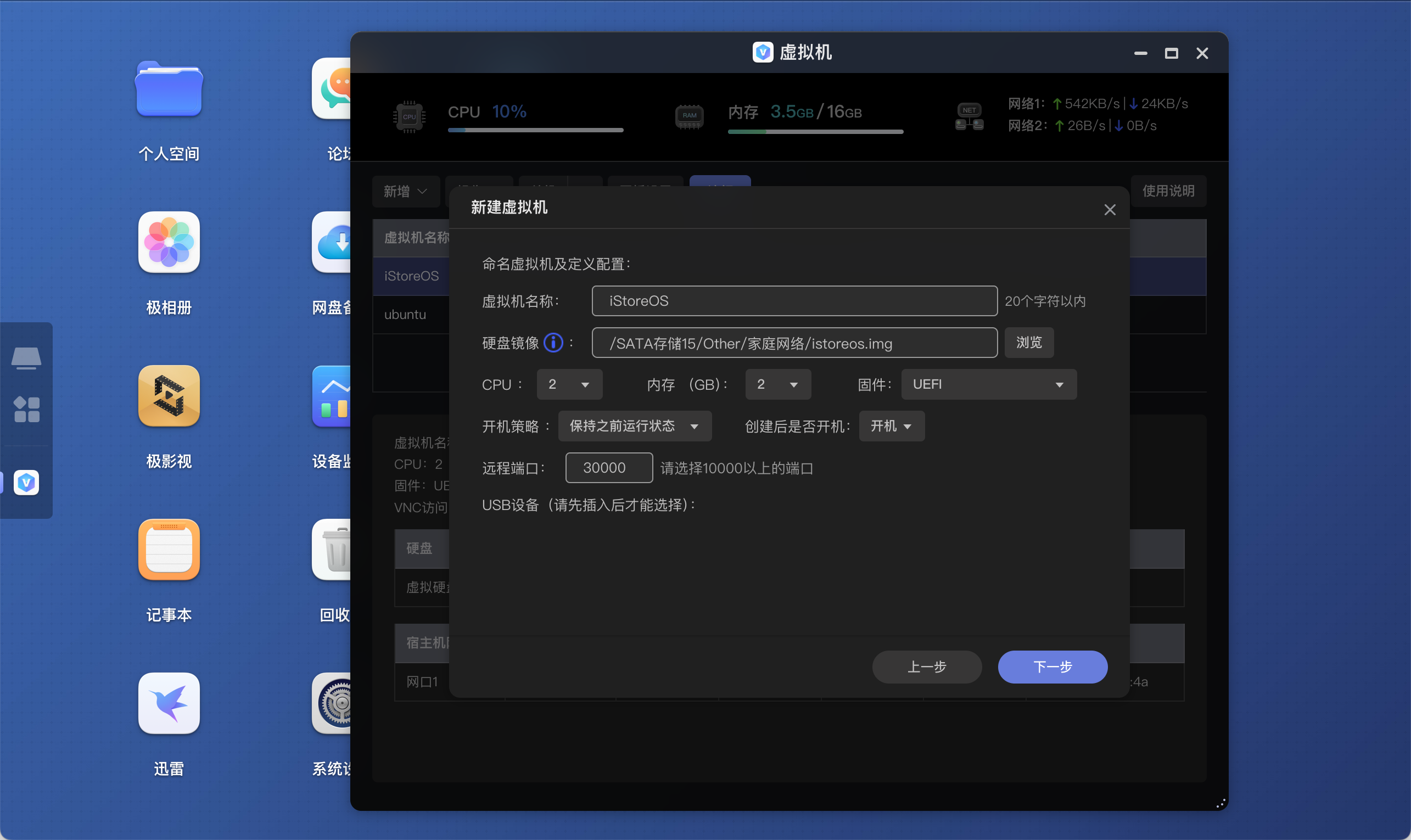Select the iStoreOS row in VM list
The width and height of the screenshot is (1411, 840).
(411, 276)
